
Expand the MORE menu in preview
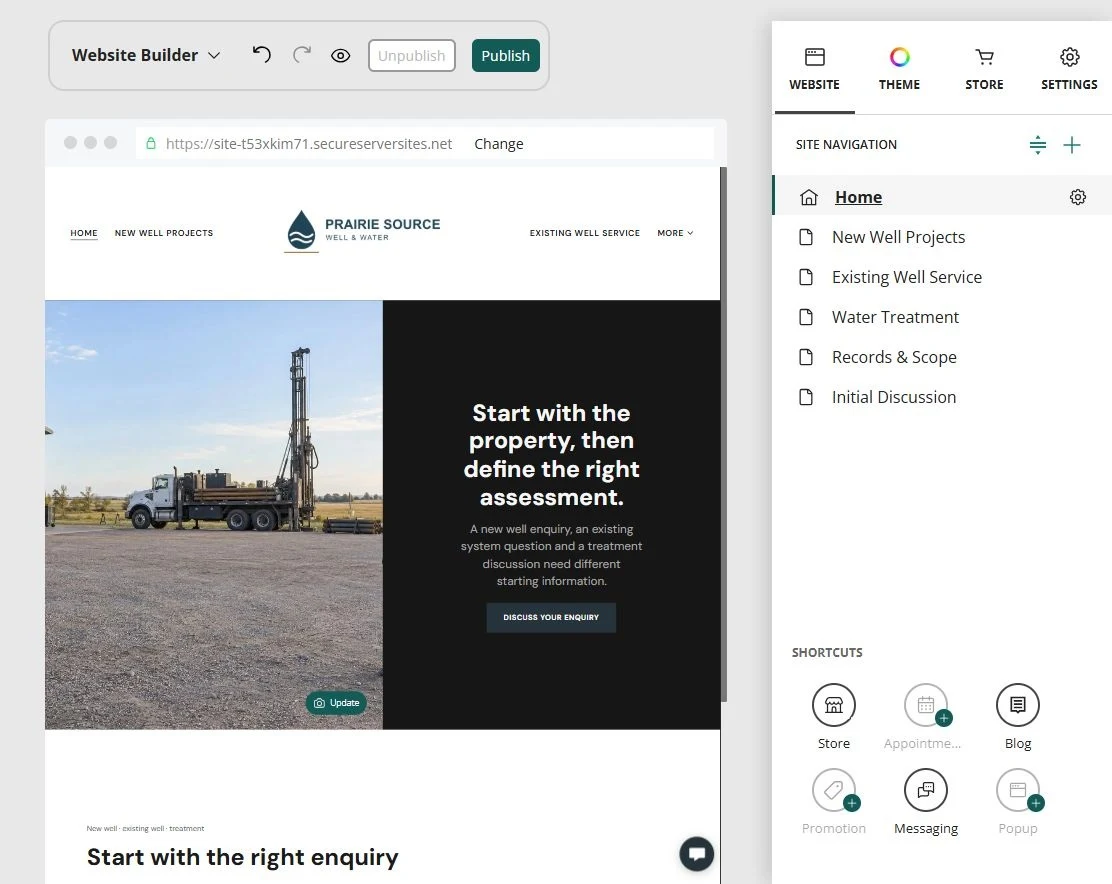(x=675, y=233)
